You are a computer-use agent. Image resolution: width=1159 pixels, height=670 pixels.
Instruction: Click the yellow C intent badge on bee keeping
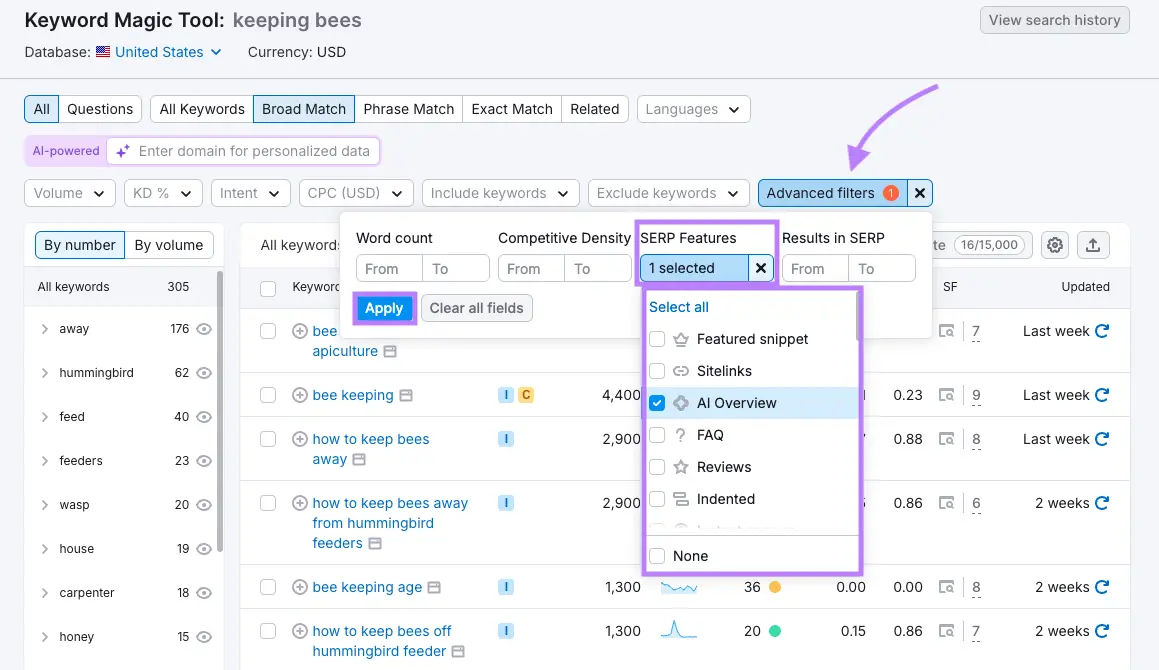tap(528, 394)
